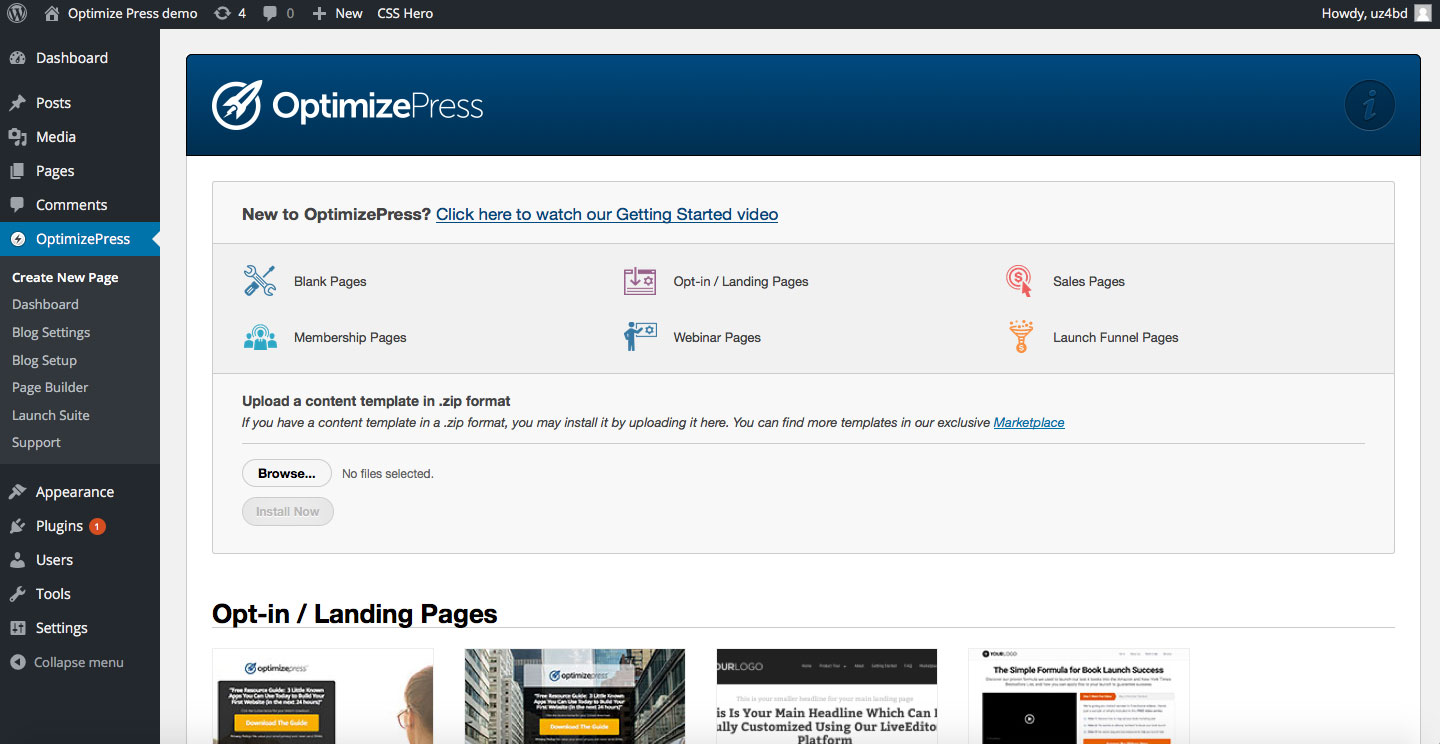Viewport: 1440px width, 744px height.
Task: Open Blog Settings submenu item
Action: pyautogui.click(x=51, y=332)
